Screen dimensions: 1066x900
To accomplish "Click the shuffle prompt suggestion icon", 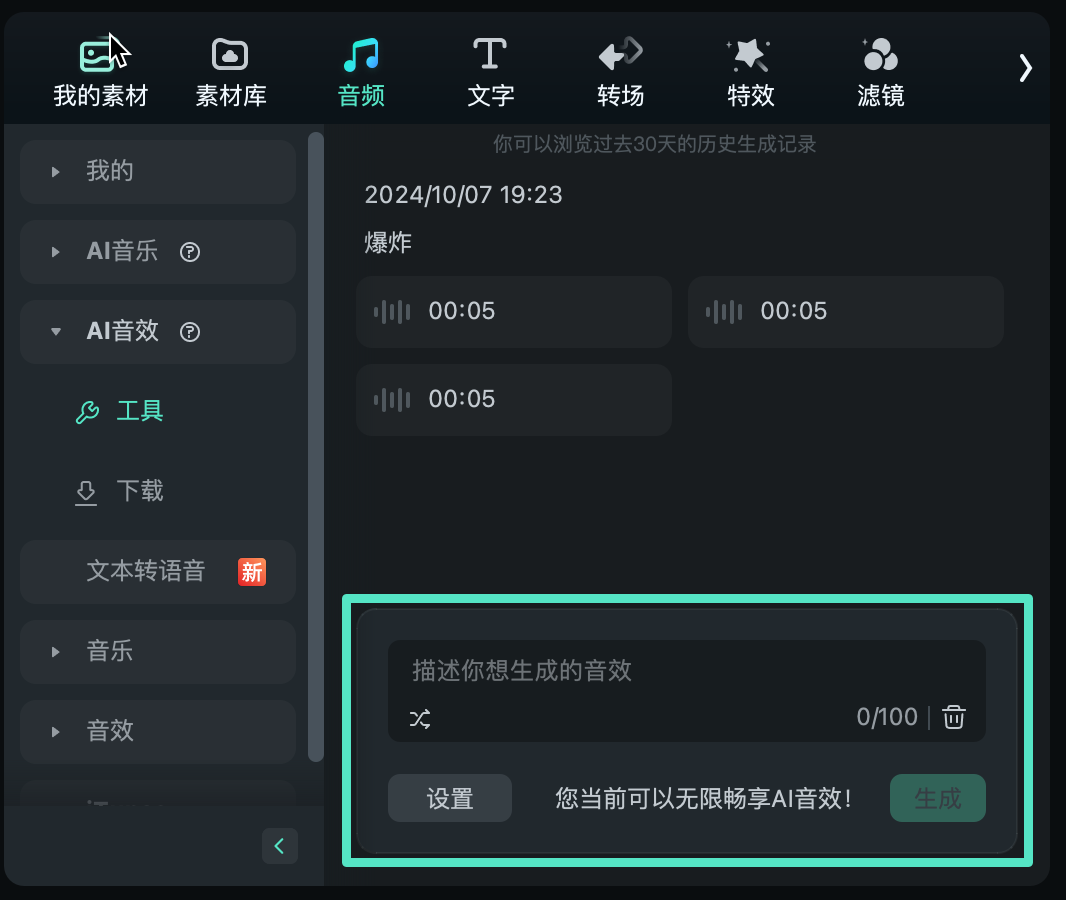I will point(420,718).
